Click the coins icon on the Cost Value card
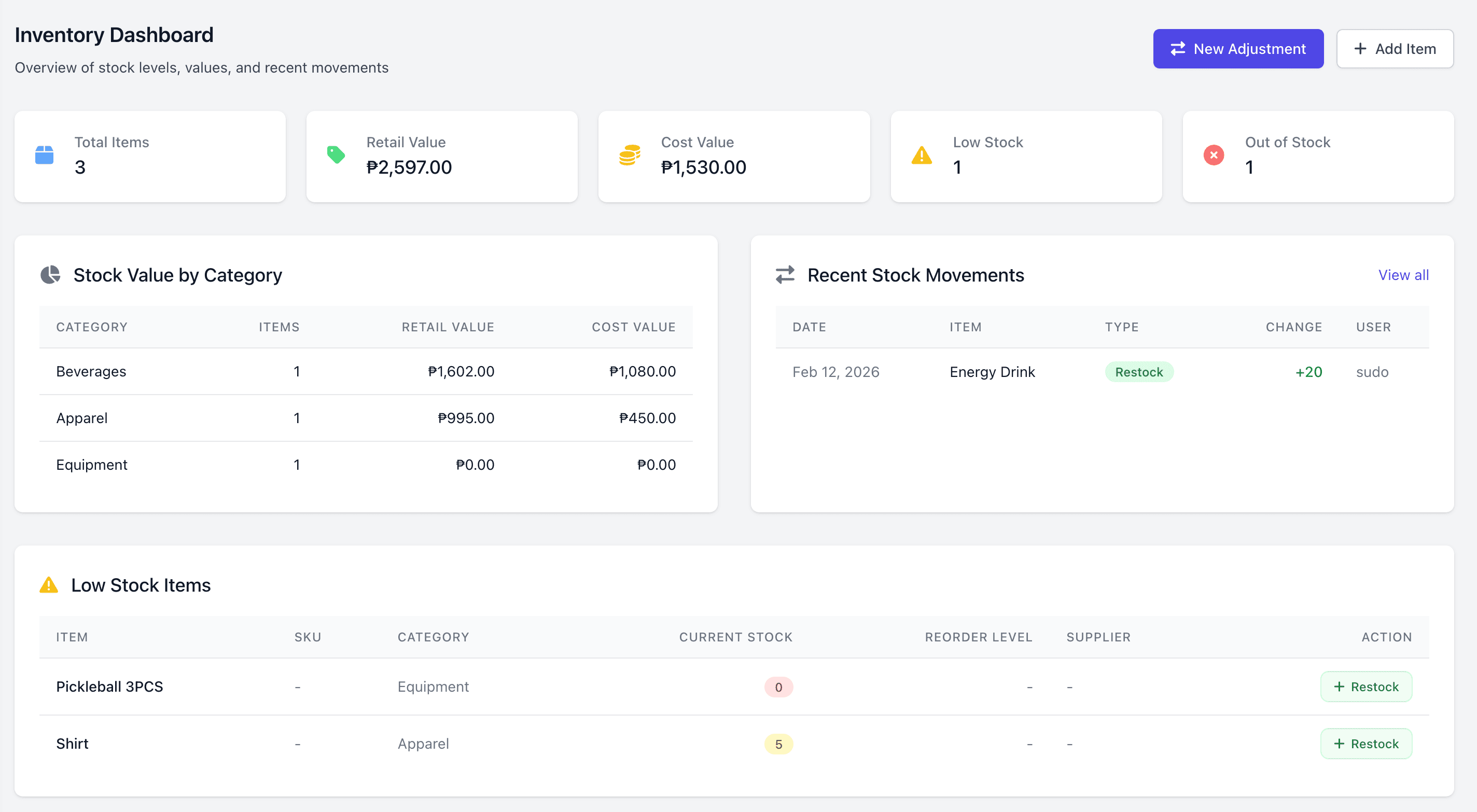 [x=630, y=155]
